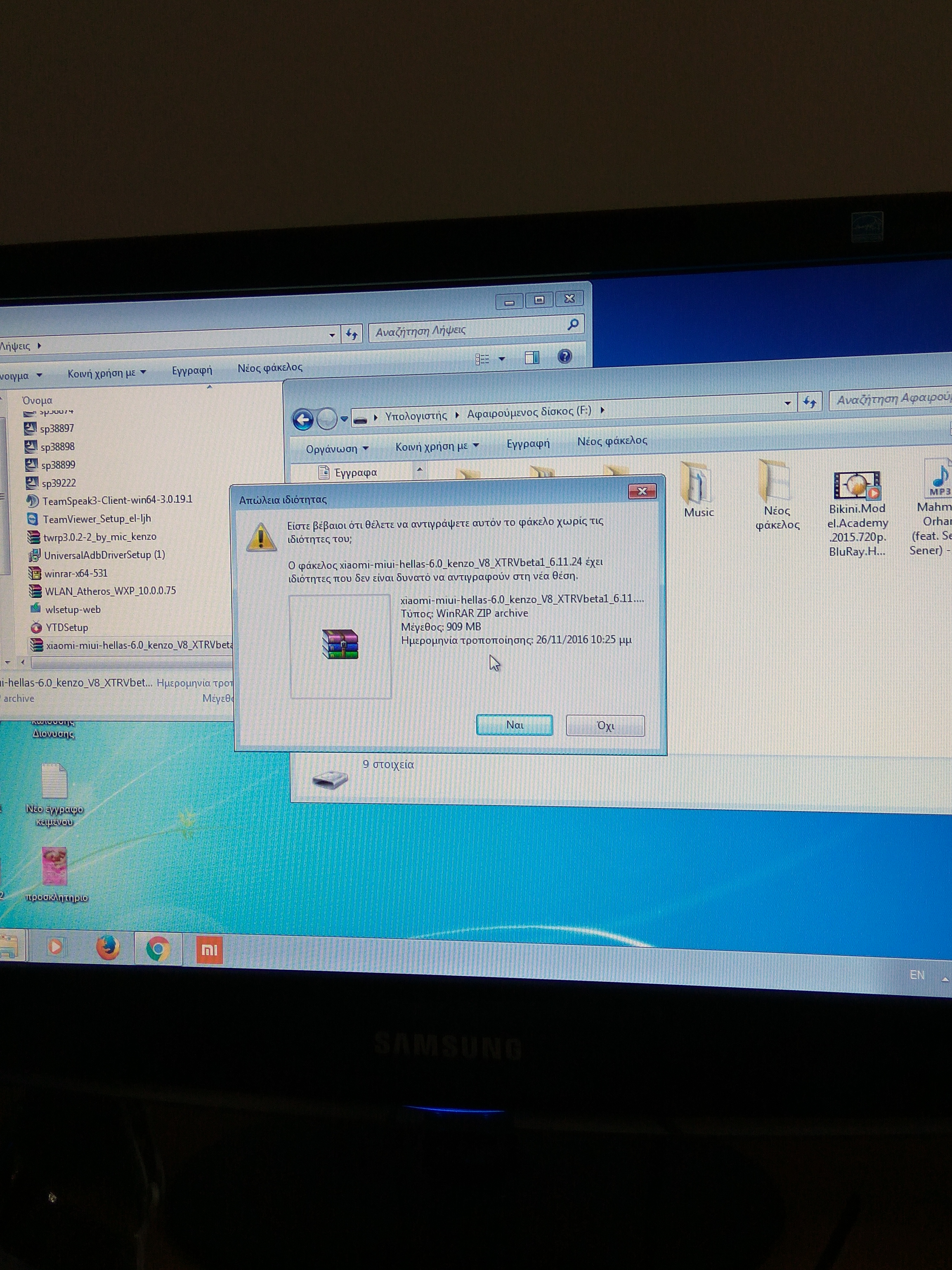Toggle the preview pane icon
This screenshot has width=952, height=1270.
click(532, 358)
